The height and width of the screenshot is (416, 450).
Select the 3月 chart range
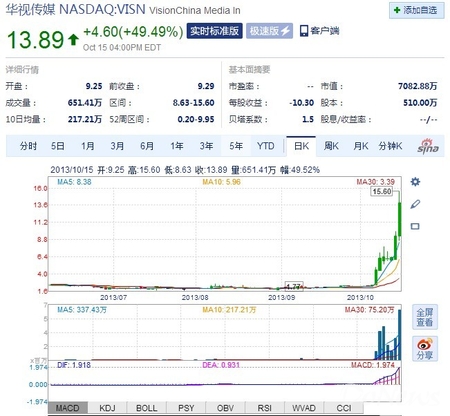point(117,146)
